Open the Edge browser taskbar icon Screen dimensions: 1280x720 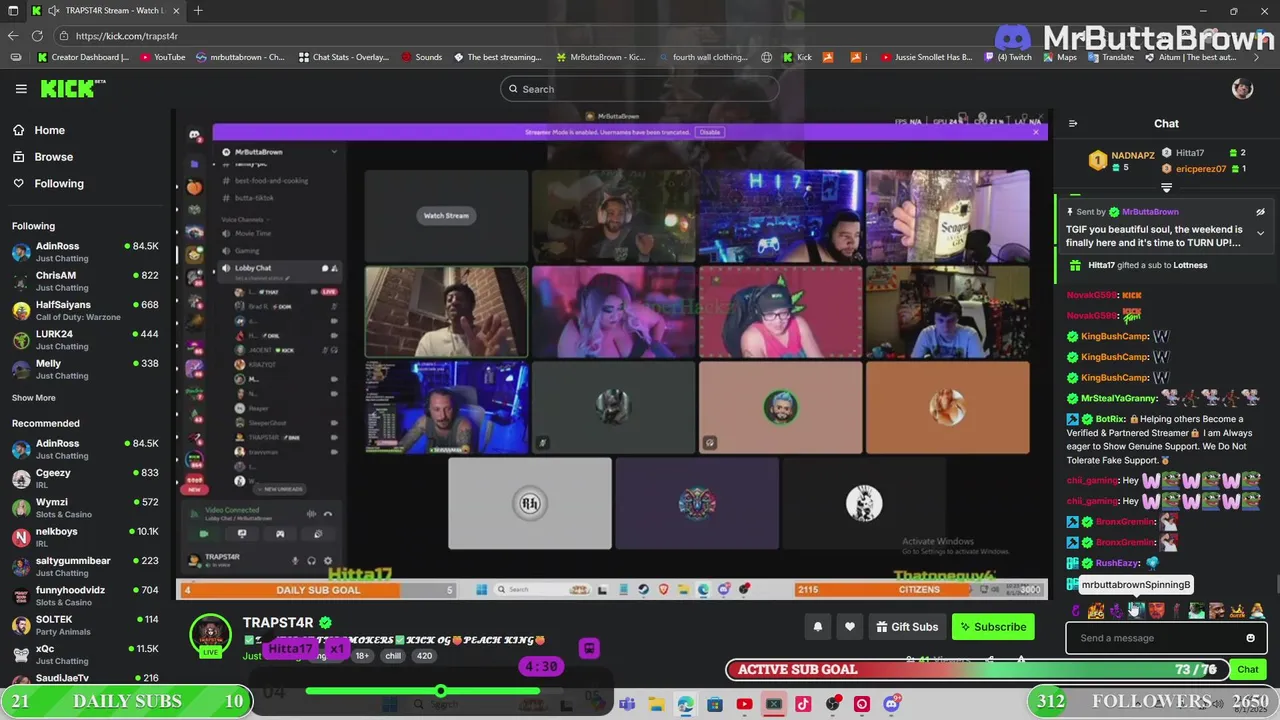tap(685, 705)
